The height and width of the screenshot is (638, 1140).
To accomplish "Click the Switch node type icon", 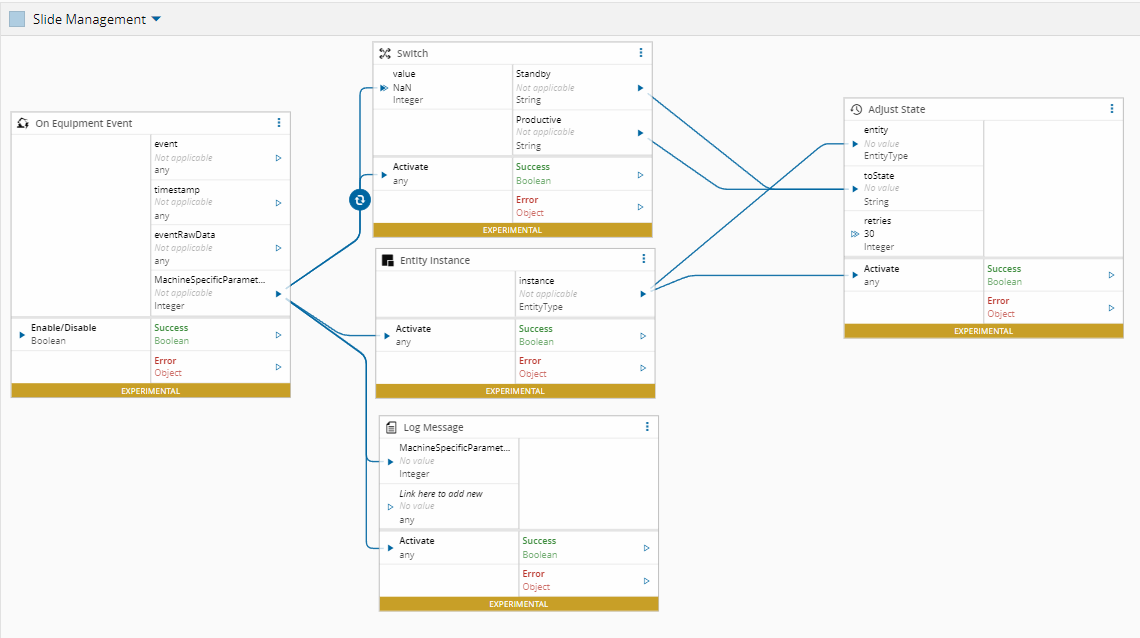I will click(x=385, y=53).
